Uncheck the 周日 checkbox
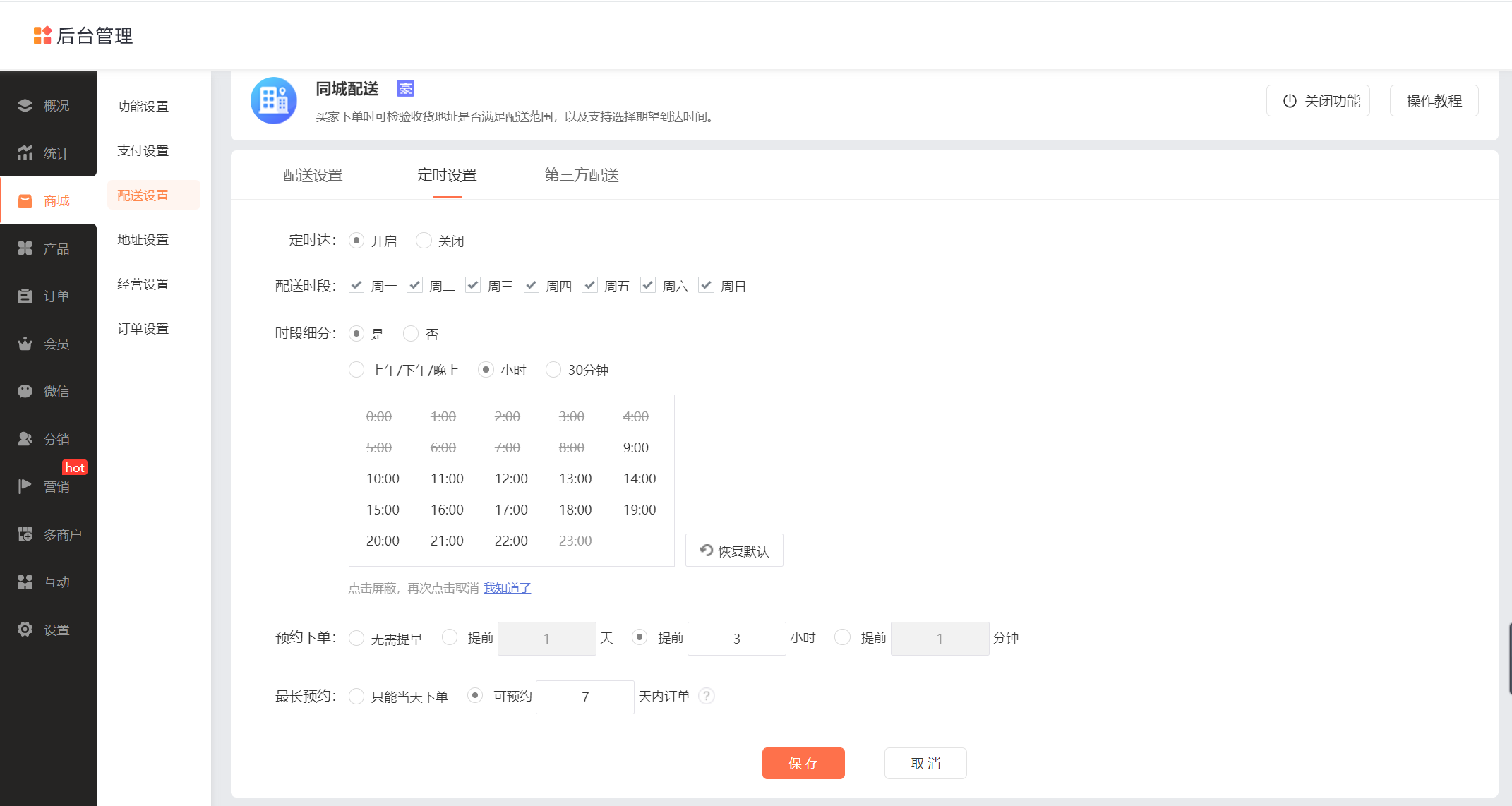 coord(706,285)
